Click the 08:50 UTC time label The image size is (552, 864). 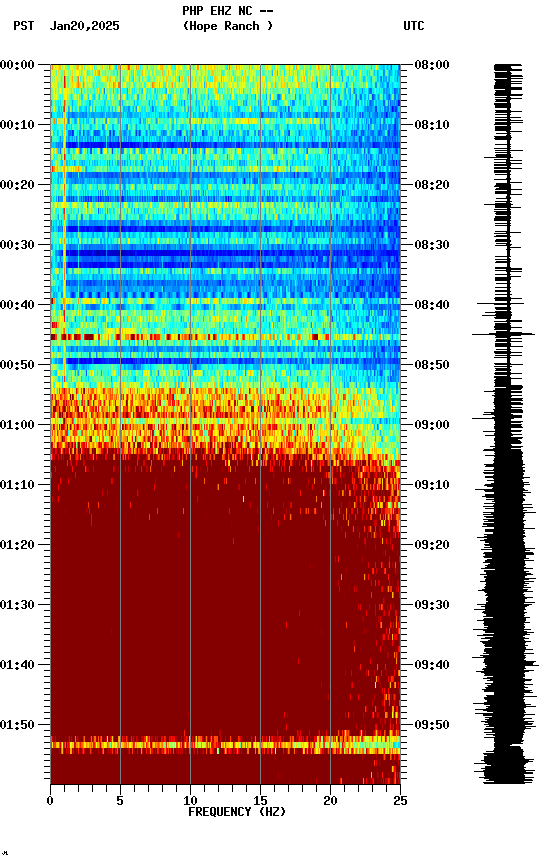coord(432,365)
